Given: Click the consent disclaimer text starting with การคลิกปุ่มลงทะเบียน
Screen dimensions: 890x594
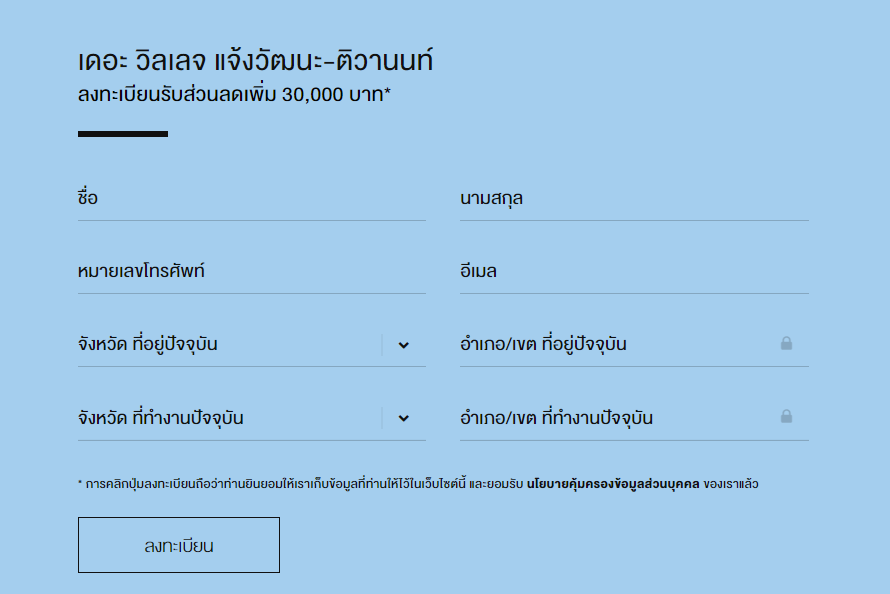Looking at the screenshot, I should click(418, 484).
